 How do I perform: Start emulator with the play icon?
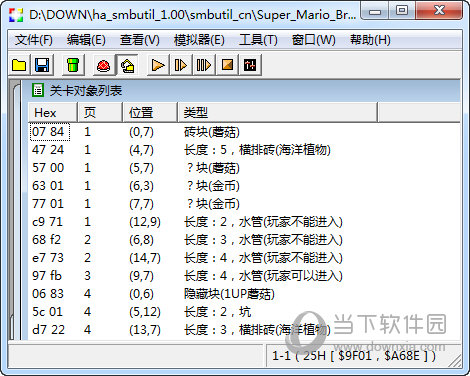pos(158,65)
